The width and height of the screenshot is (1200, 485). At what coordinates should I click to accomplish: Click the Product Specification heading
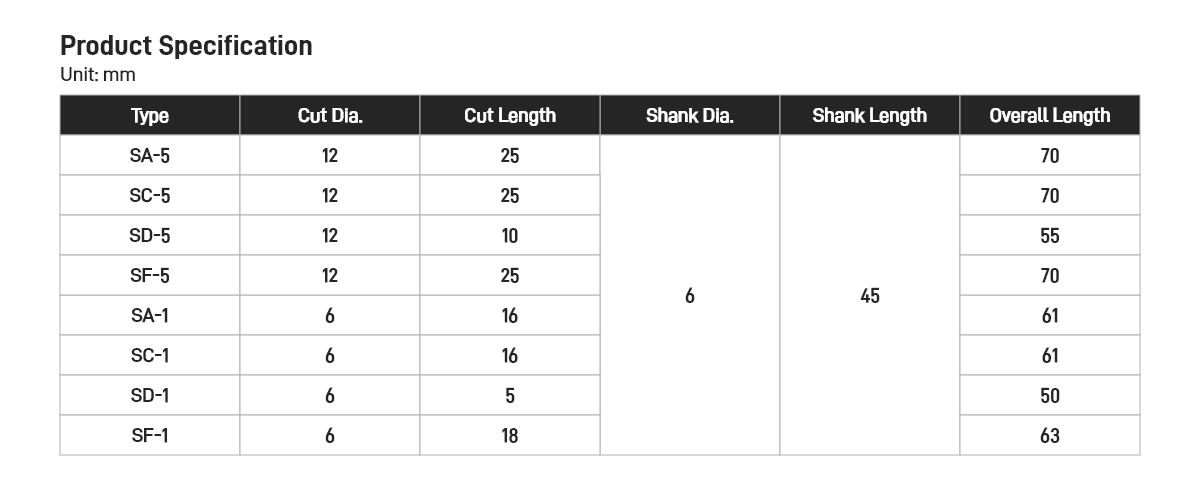pos(186,46)
